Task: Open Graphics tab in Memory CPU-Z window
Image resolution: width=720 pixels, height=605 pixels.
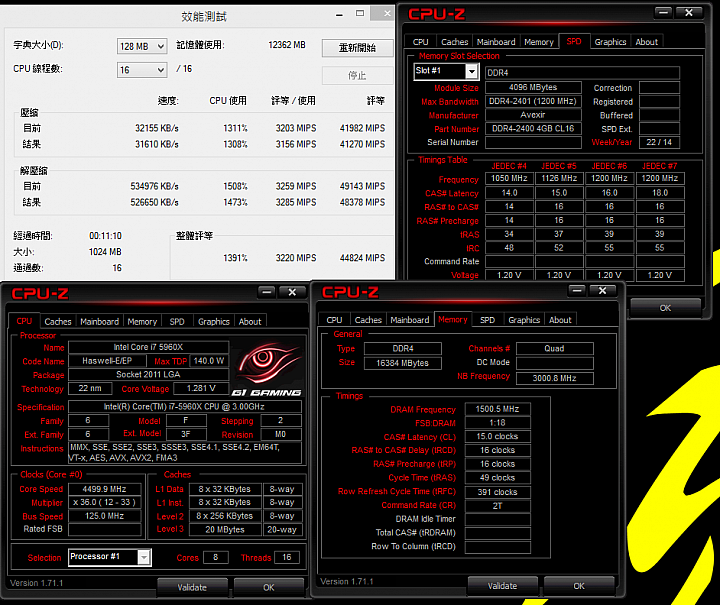Action: click(x=524, y=320)
